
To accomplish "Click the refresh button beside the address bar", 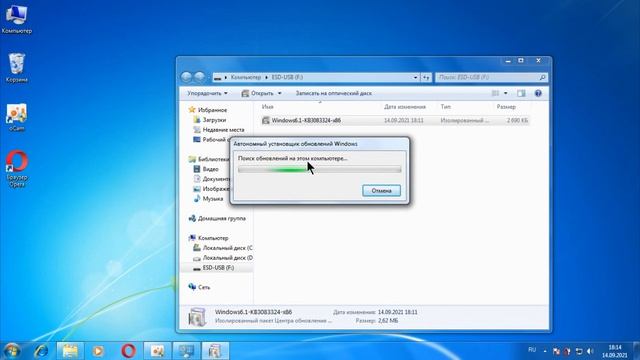I will tap(426, 77).
